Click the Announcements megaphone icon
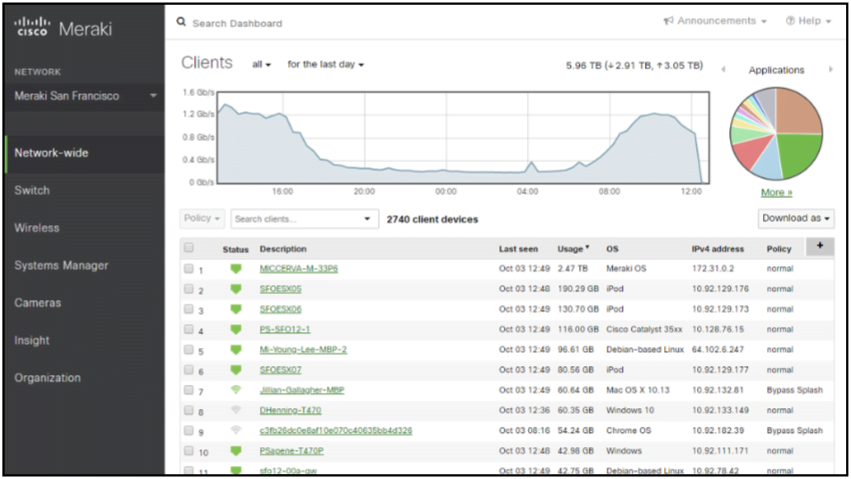The image size is (851, 479). (668, 21)
